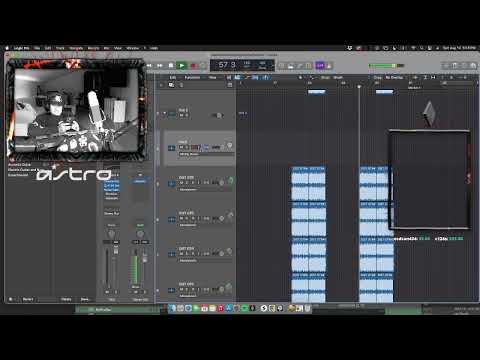Open the Trash in the Dock
Viewport: 480px width, 360px height.
coord(307,309)
